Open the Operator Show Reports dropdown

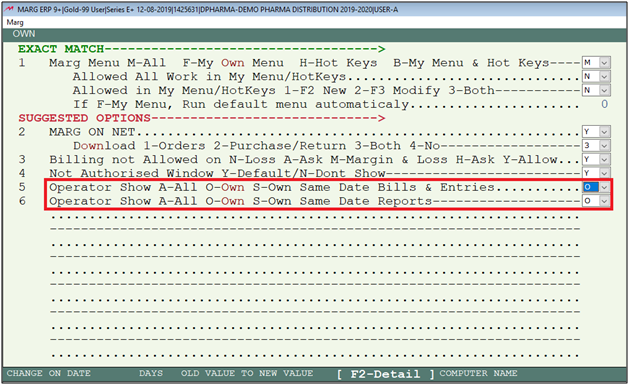(x=604, y=201)
